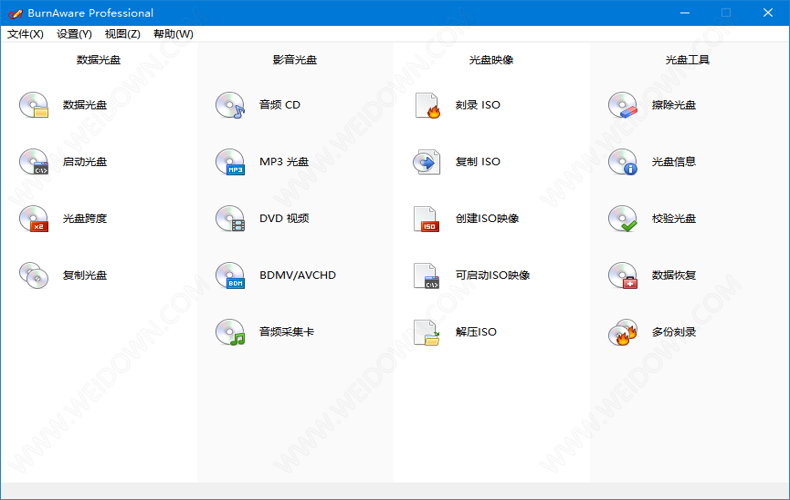Click the 擦除光盘 label
Viewport: 790px width, 500px height.
pyautogui.click(x=674, y=105)
